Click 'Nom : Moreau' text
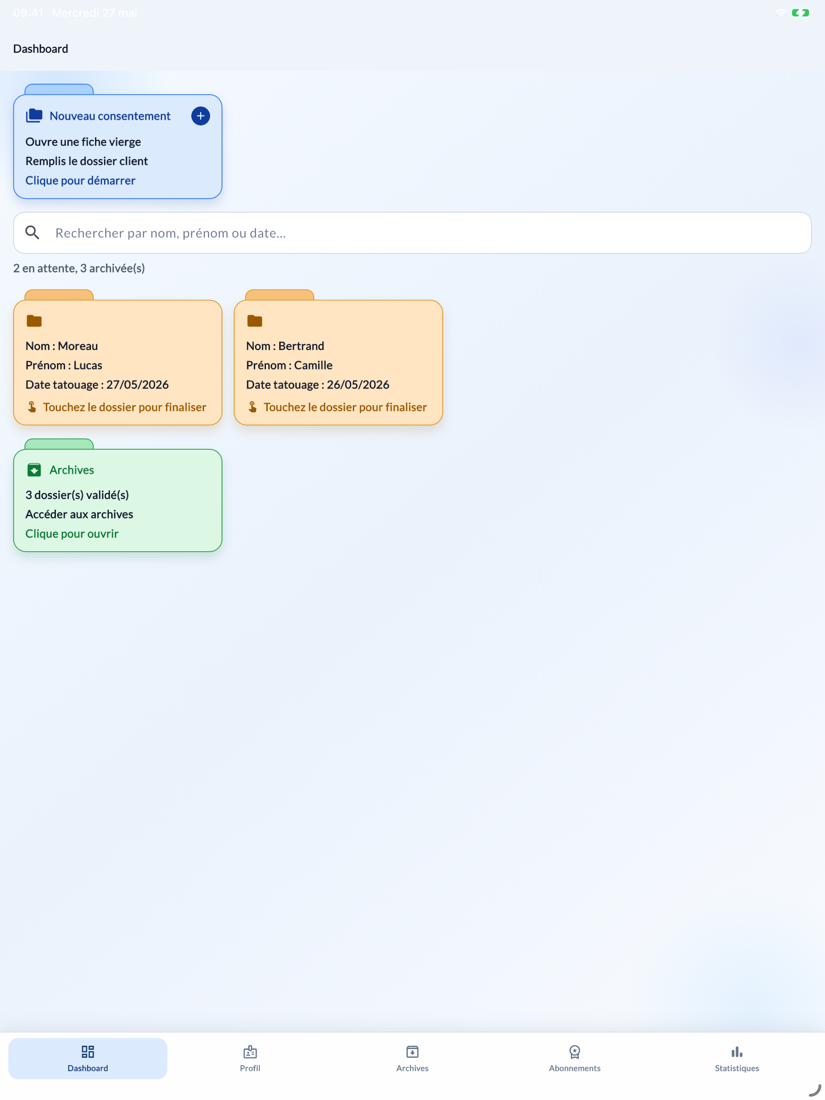The image size is (825, 1100). [62, 346]
